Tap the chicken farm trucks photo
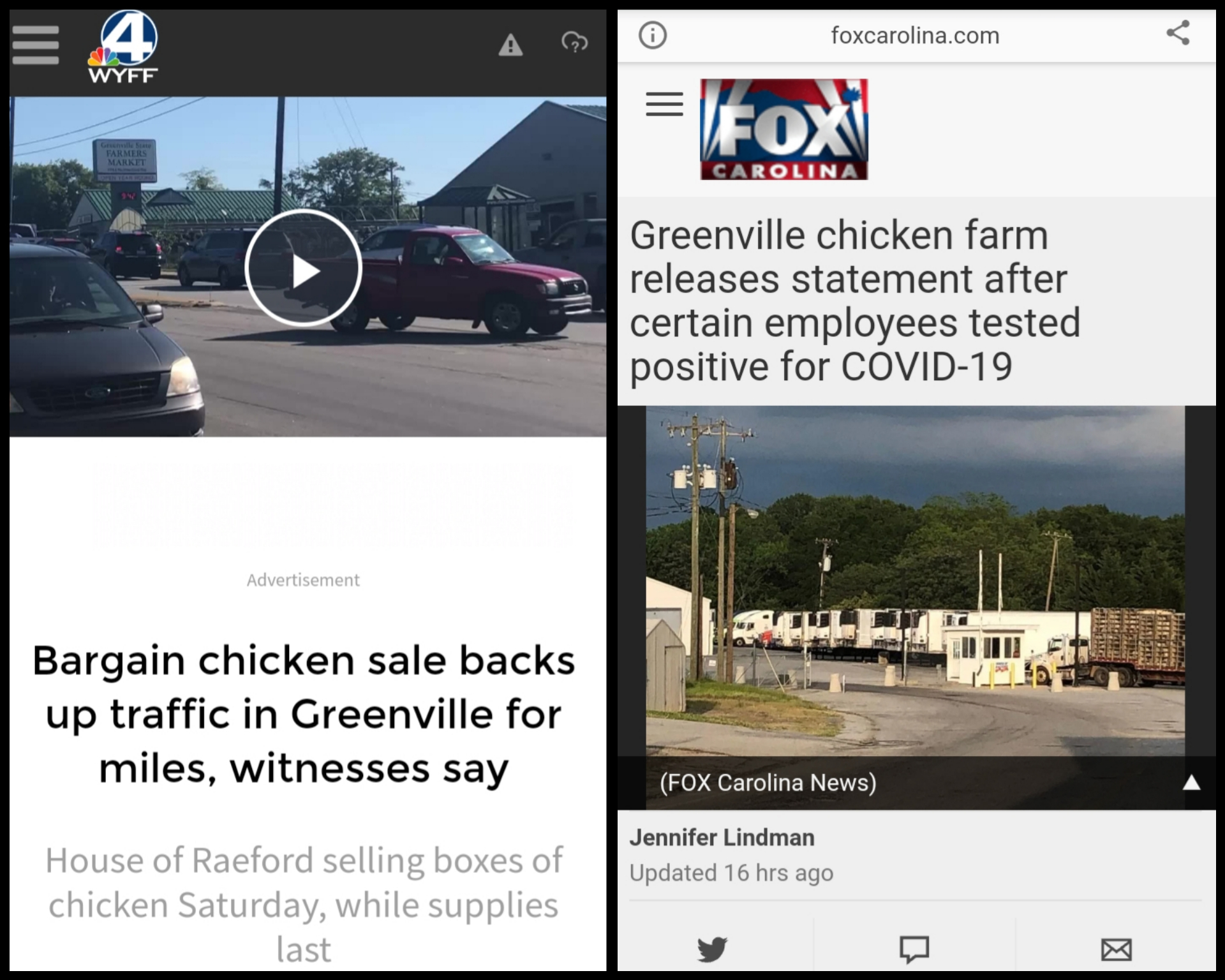Screen dimensions: 1225x980 click(x=916, y=581)
